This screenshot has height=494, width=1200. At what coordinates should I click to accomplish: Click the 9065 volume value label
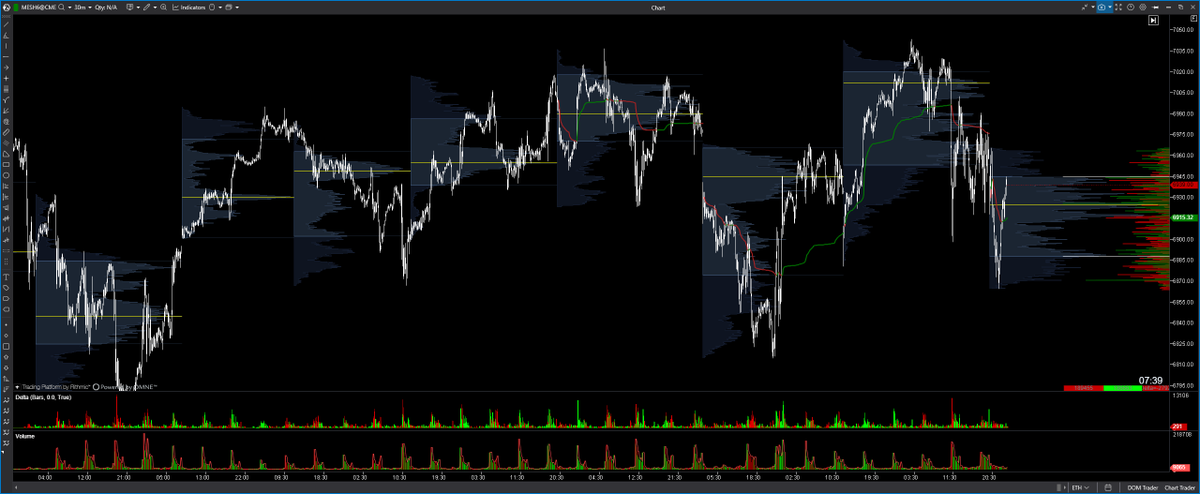coord(1178,467)
